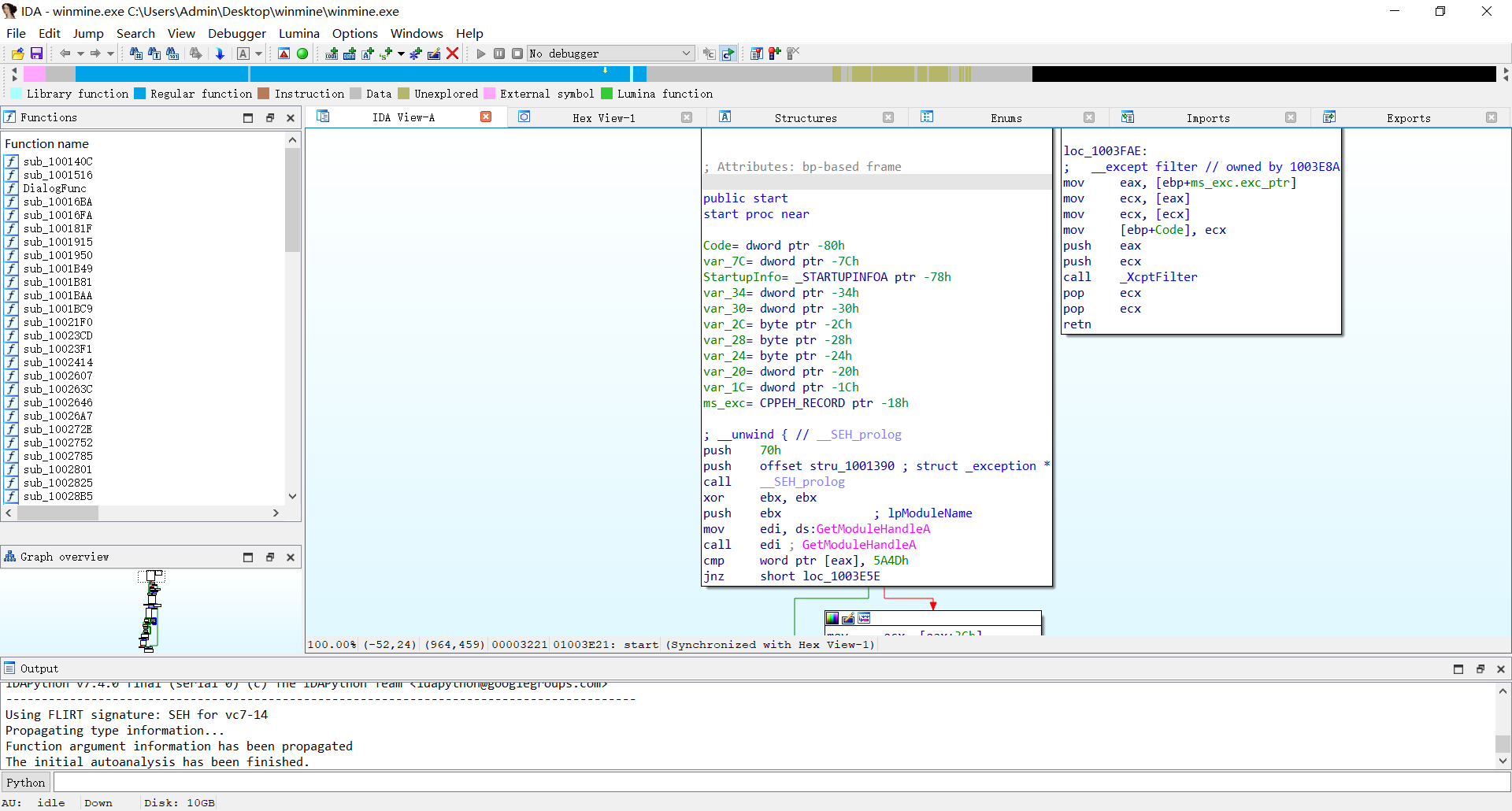Click the Python command input field

pos(781,782)
